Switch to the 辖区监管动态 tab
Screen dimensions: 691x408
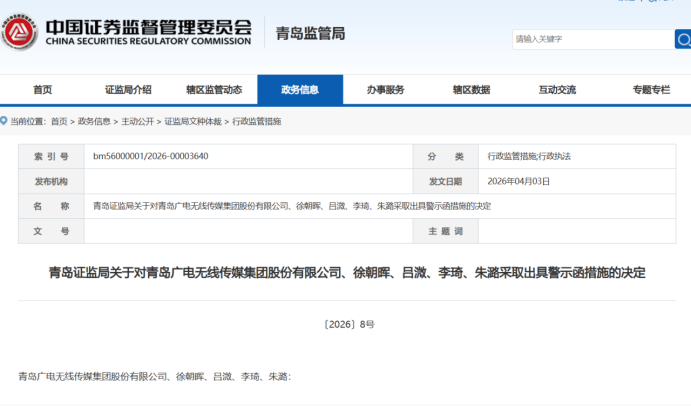[x=214, y=90]
